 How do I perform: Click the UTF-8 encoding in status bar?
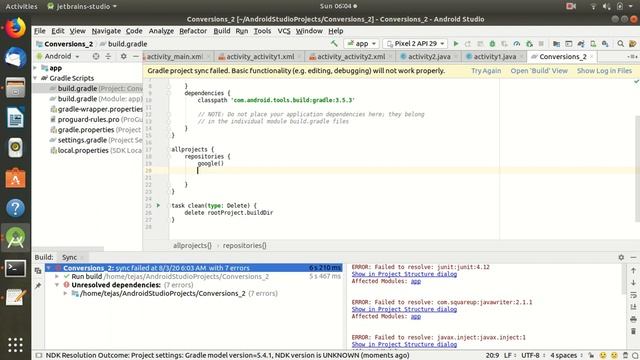[530, 356]
